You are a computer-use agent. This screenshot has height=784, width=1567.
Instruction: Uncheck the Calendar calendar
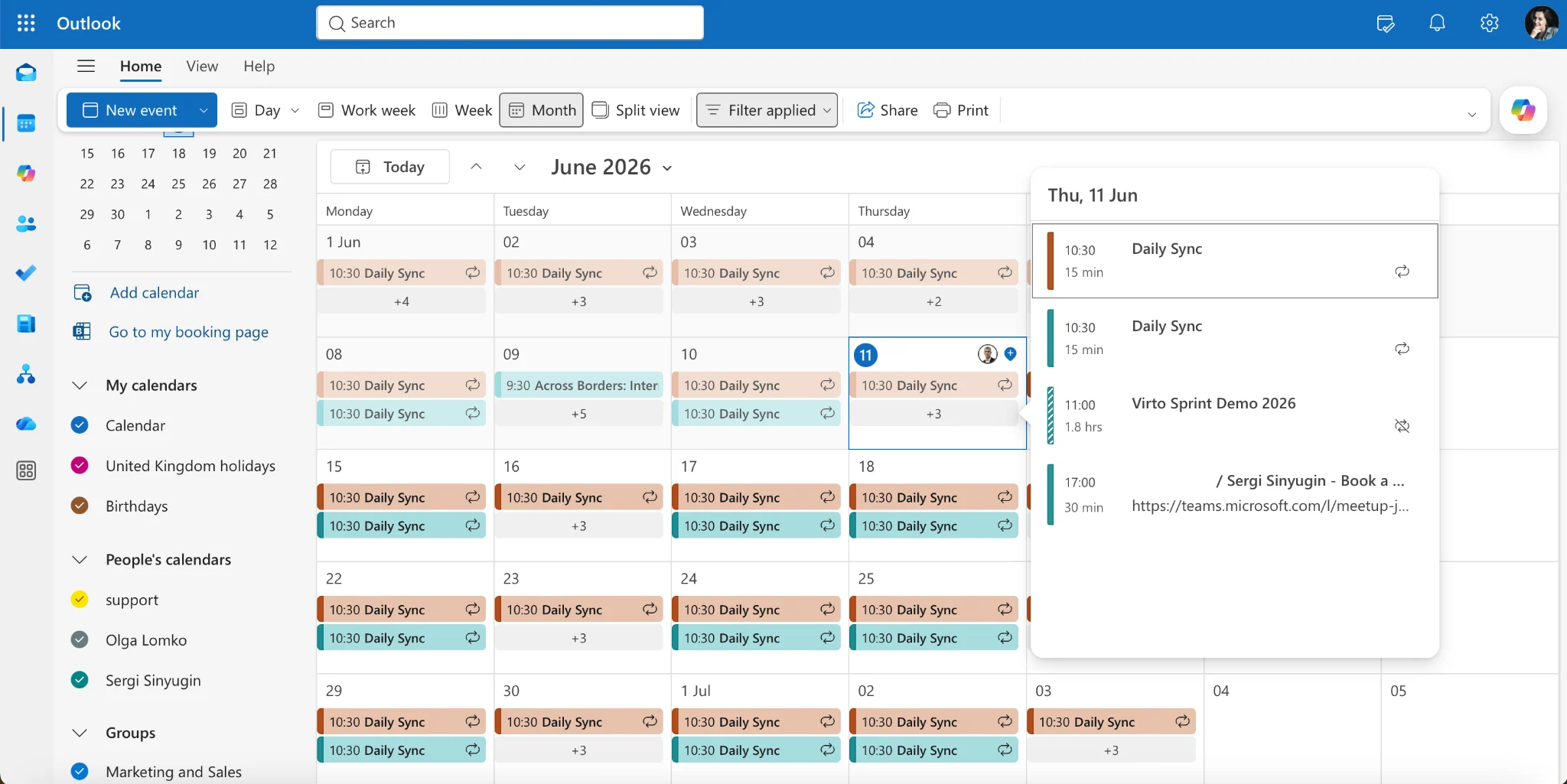(80, 425)
